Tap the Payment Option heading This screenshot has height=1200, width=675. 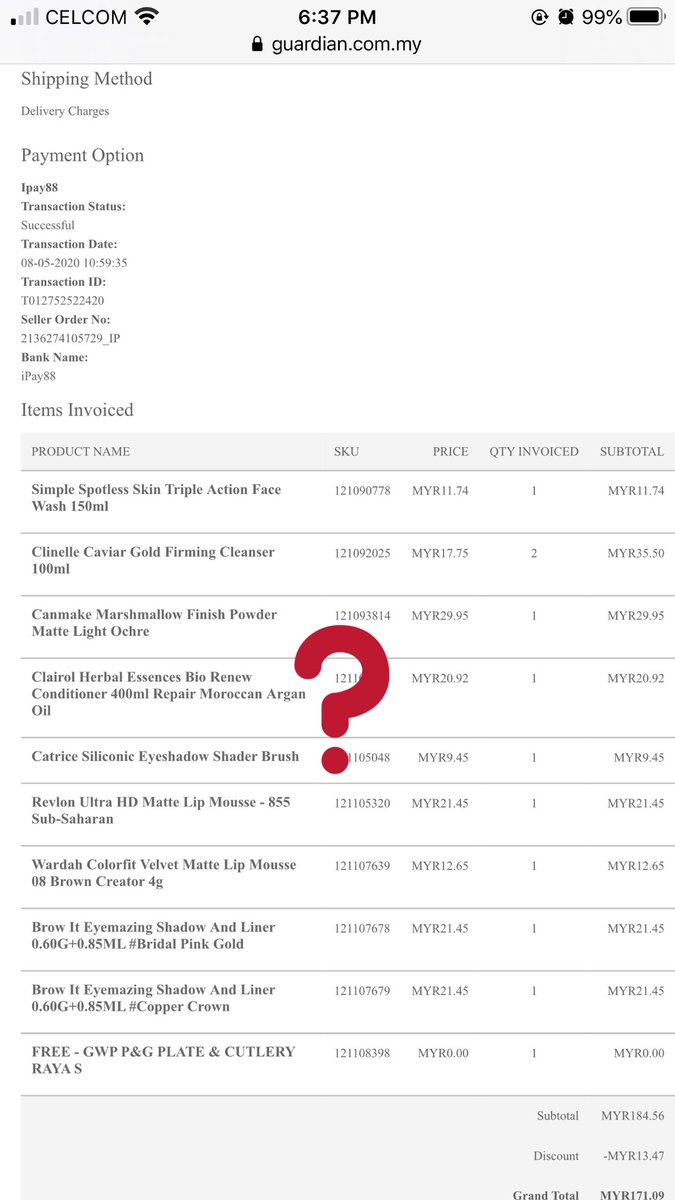pos(82,155)
